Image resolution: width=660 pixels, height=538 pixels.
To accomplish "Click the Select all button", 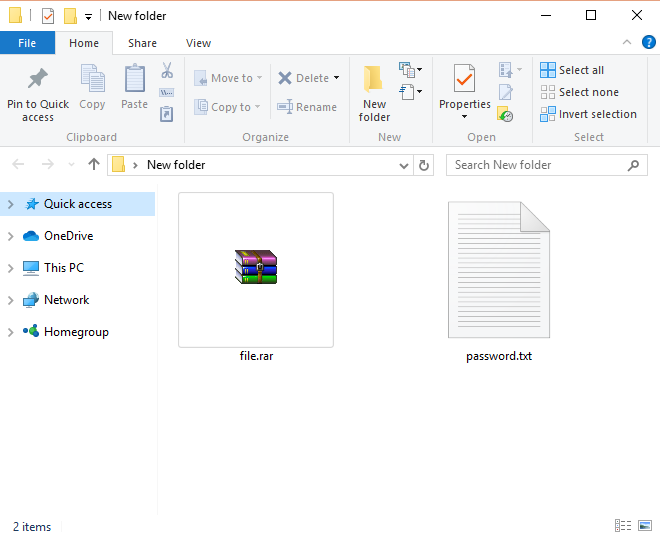I will click(x=572, y=70).
